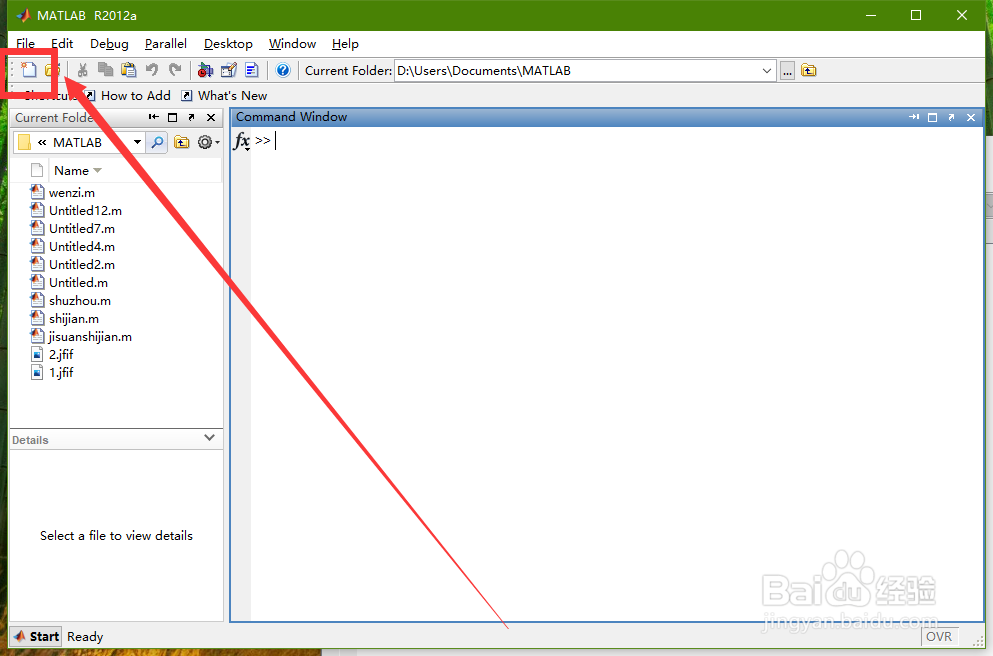Viewport: 993px width, 656px height.
Task: Click the Current Folder path field
Action: [576, 70]
